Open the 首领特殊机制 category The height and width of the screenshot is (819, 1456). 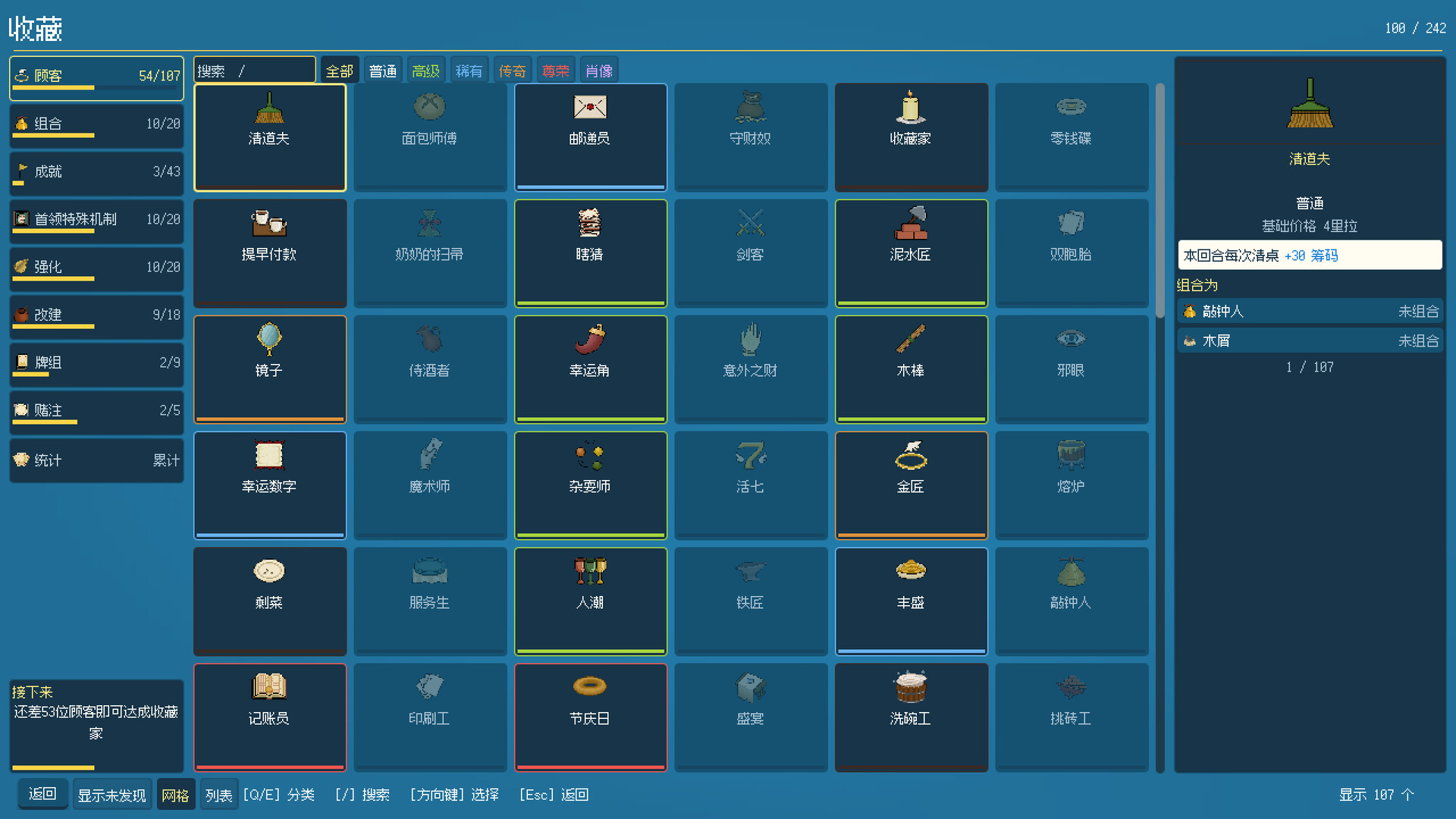tap(96, 221)
